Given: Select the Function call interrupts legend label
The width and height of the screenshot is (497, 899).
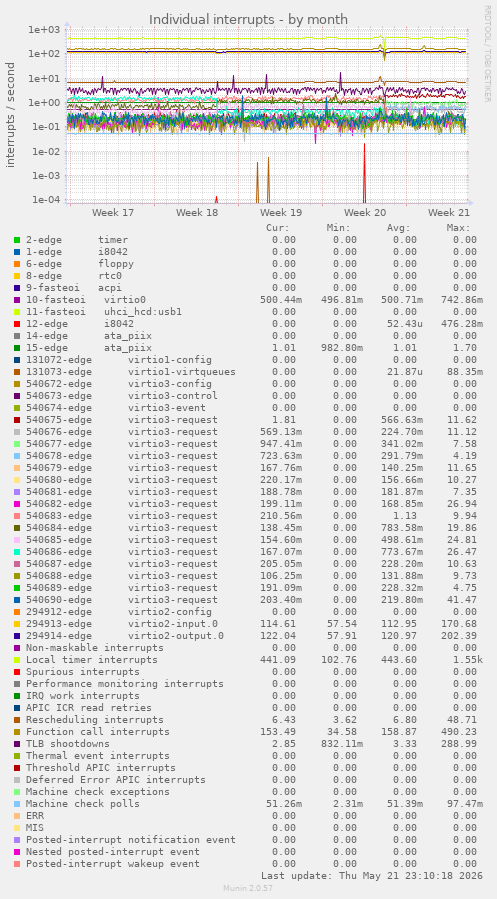Looking at the screenshot, I should [x=98, y=732].
